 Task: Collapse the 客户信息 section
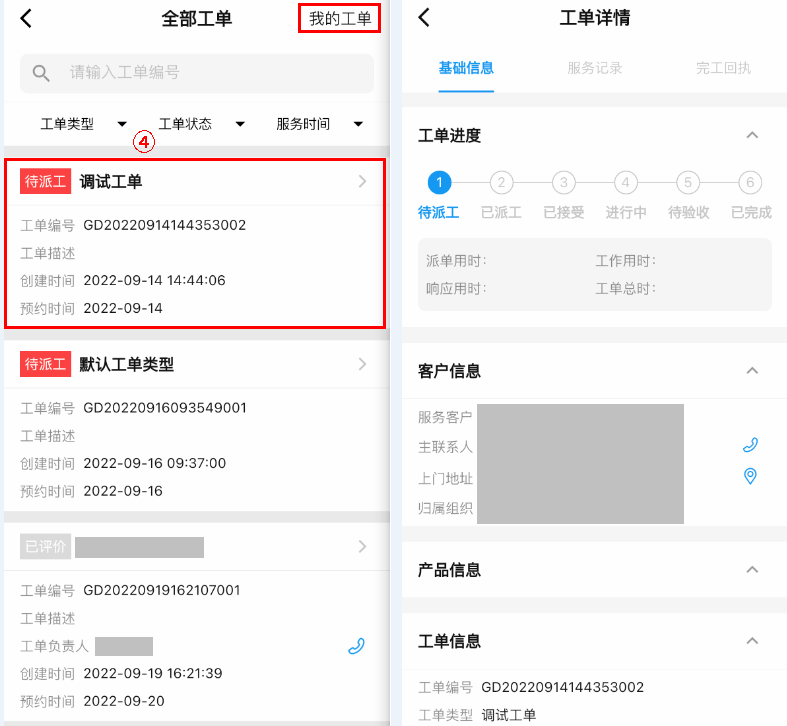point(752,371)
